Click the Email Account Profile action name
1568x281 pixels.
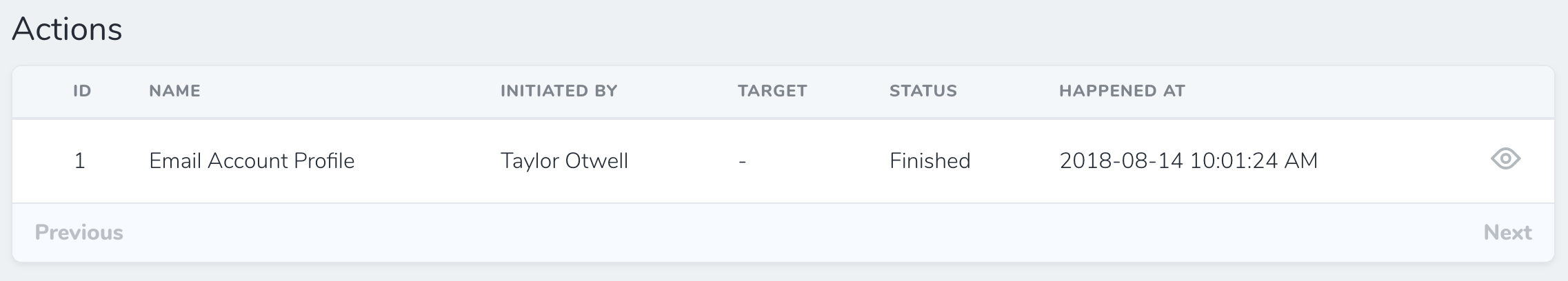pyautogui.click(x=252, y=161)
